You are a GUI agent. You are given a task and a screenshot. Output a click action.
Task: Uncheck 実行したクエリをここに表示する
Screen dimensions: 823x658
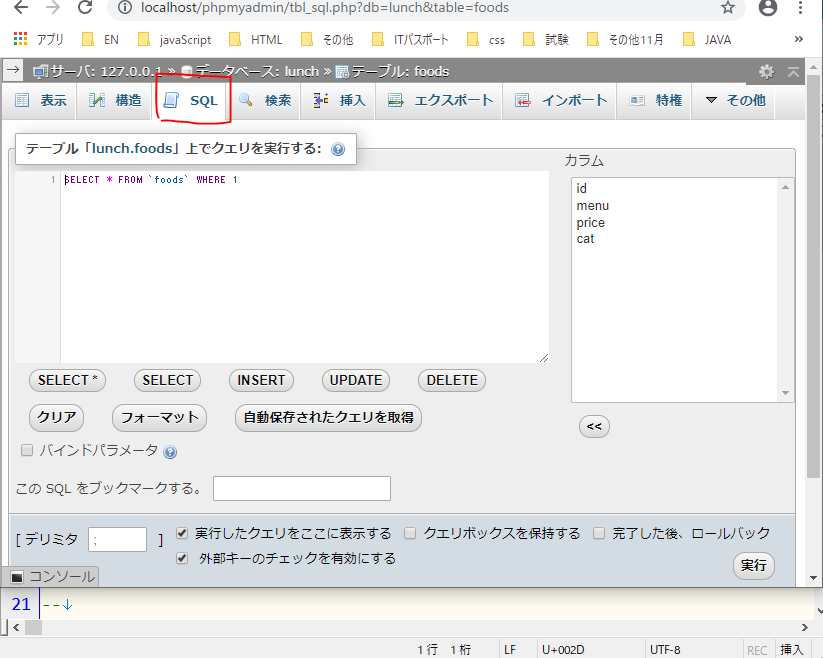(182, 534)
